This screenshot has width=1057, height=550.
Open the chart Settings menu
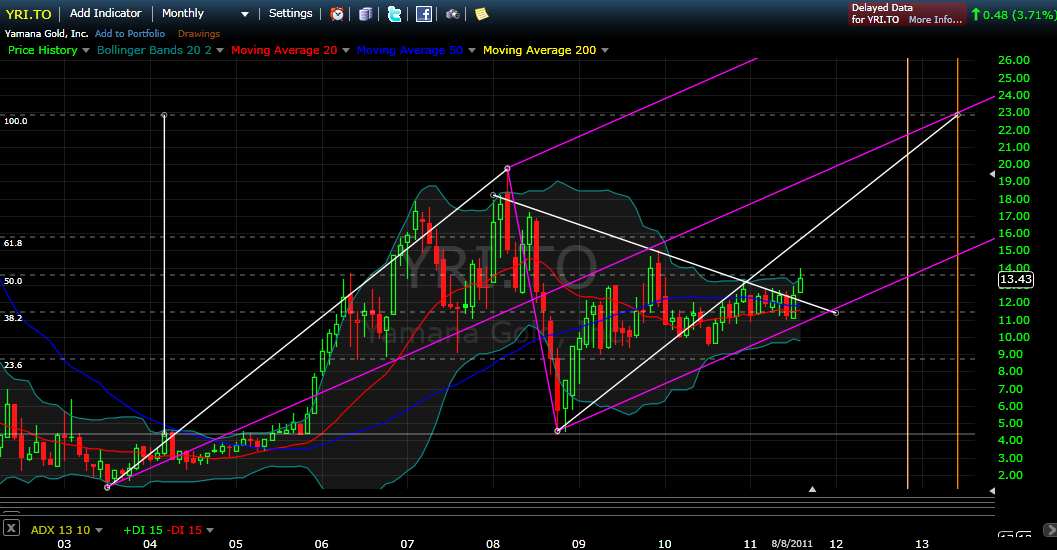(x=291, y=13)
